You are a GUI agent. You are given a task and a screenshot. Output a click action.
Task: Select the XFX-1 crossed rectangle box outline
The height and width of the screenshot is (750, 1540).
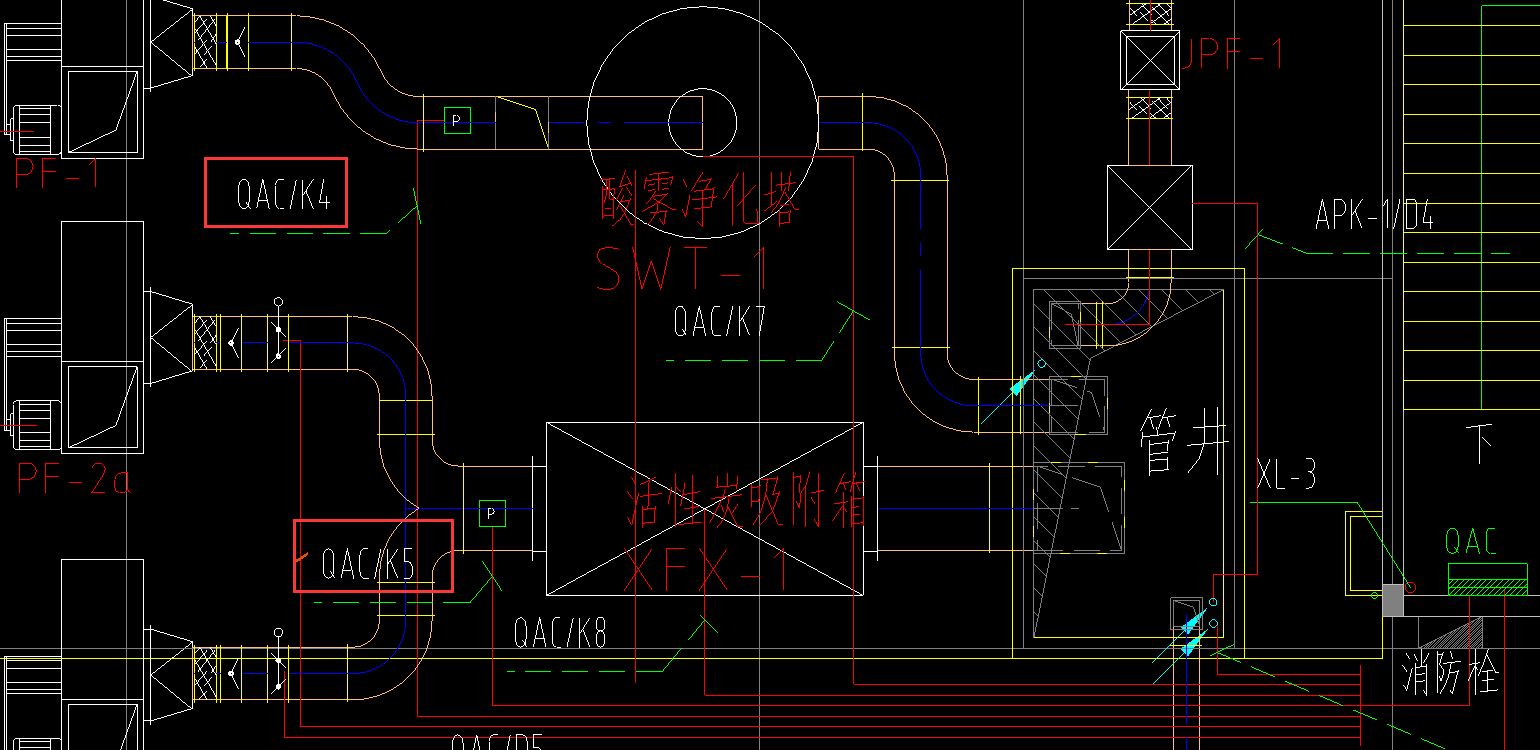click(x=704, y=509)
